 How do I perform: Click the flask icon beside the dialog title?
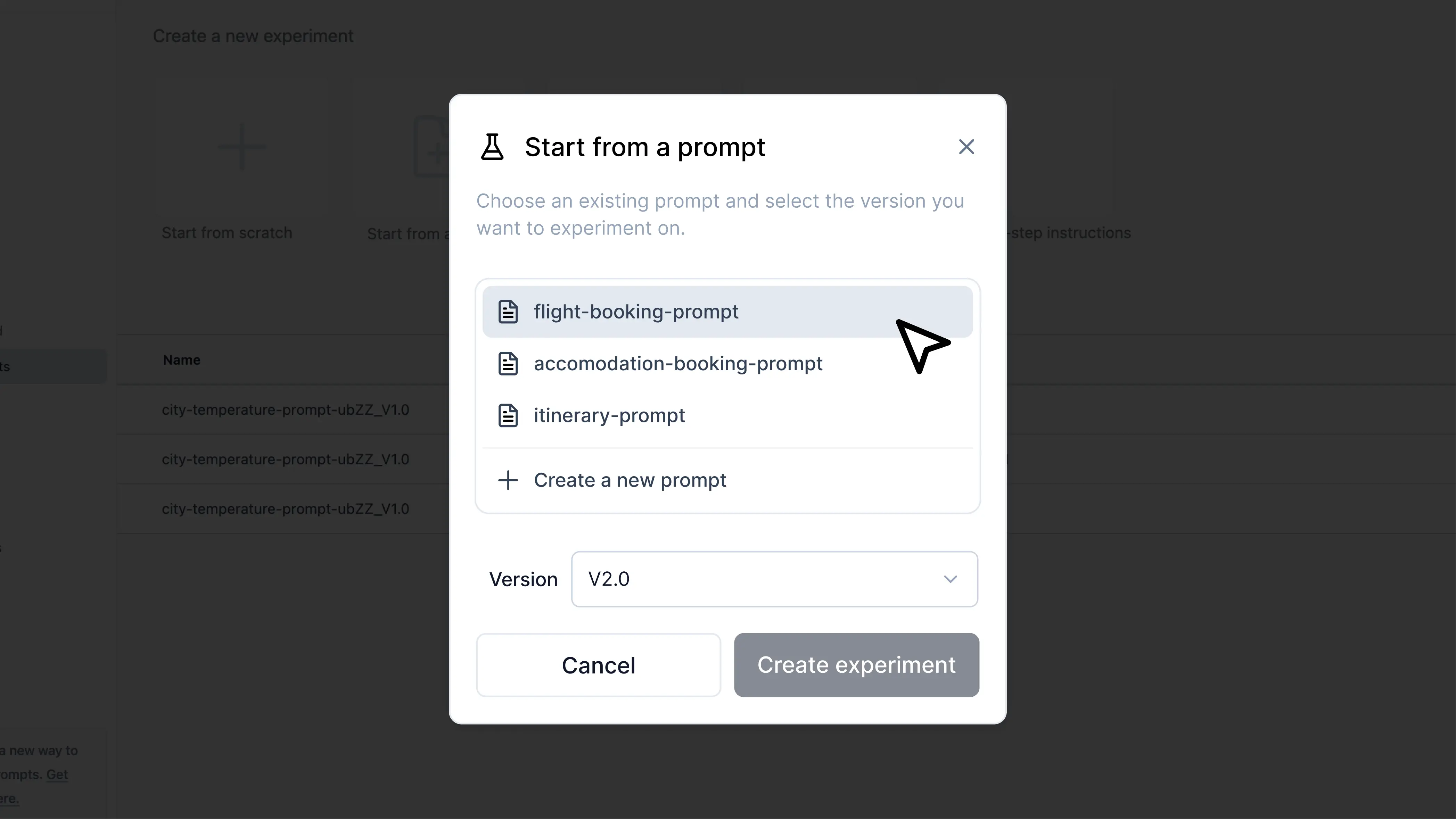click(x=492, y=146)
